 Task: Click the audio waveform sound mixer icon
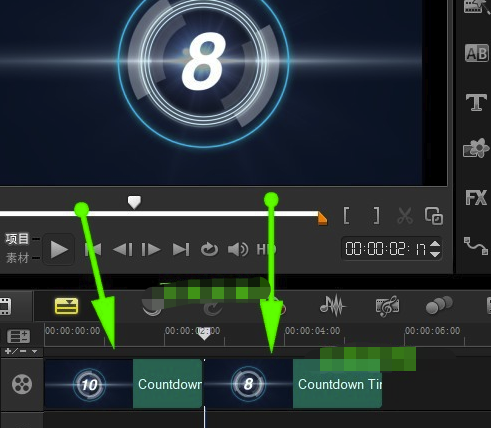click(332, 305)
